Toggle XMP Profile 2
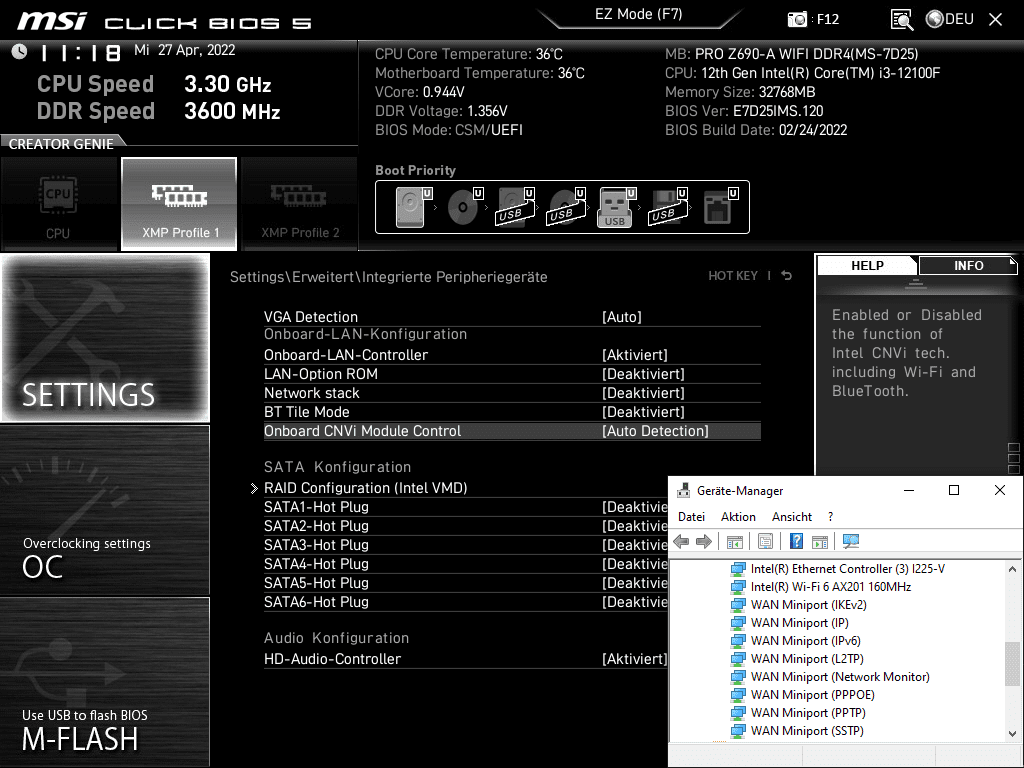The height and width of the screenshot is (768, 1024). (300, 204)
